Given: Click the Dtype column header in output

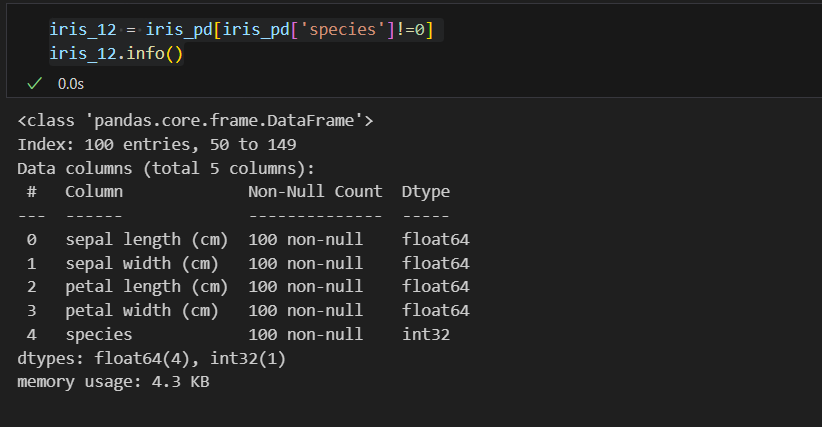Looking at the screenshot, I should [x=426, y=192].
